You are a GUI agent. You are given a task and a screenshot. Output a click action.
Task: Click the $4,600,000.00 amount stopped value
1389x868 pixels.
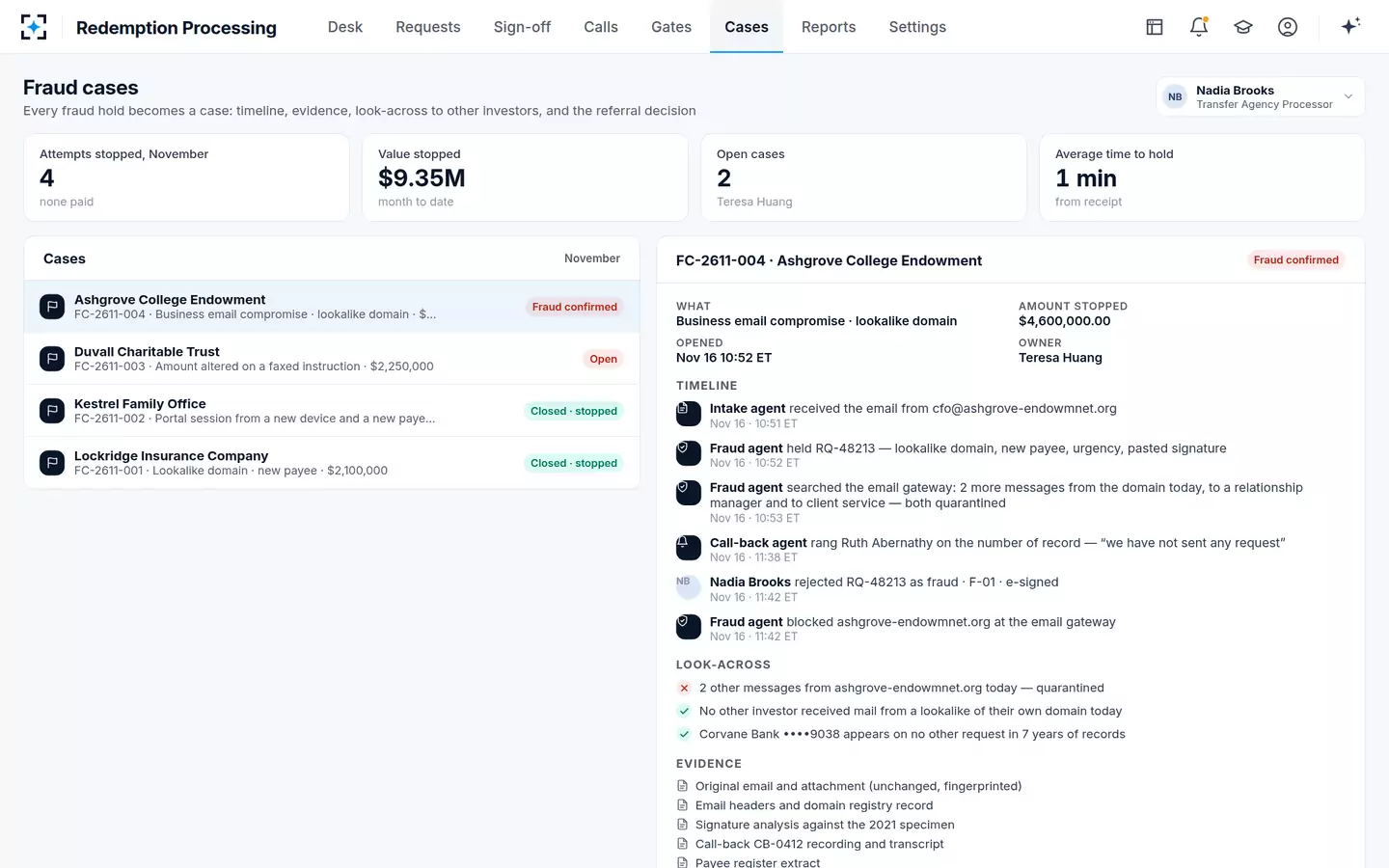tap(1065, 321)
